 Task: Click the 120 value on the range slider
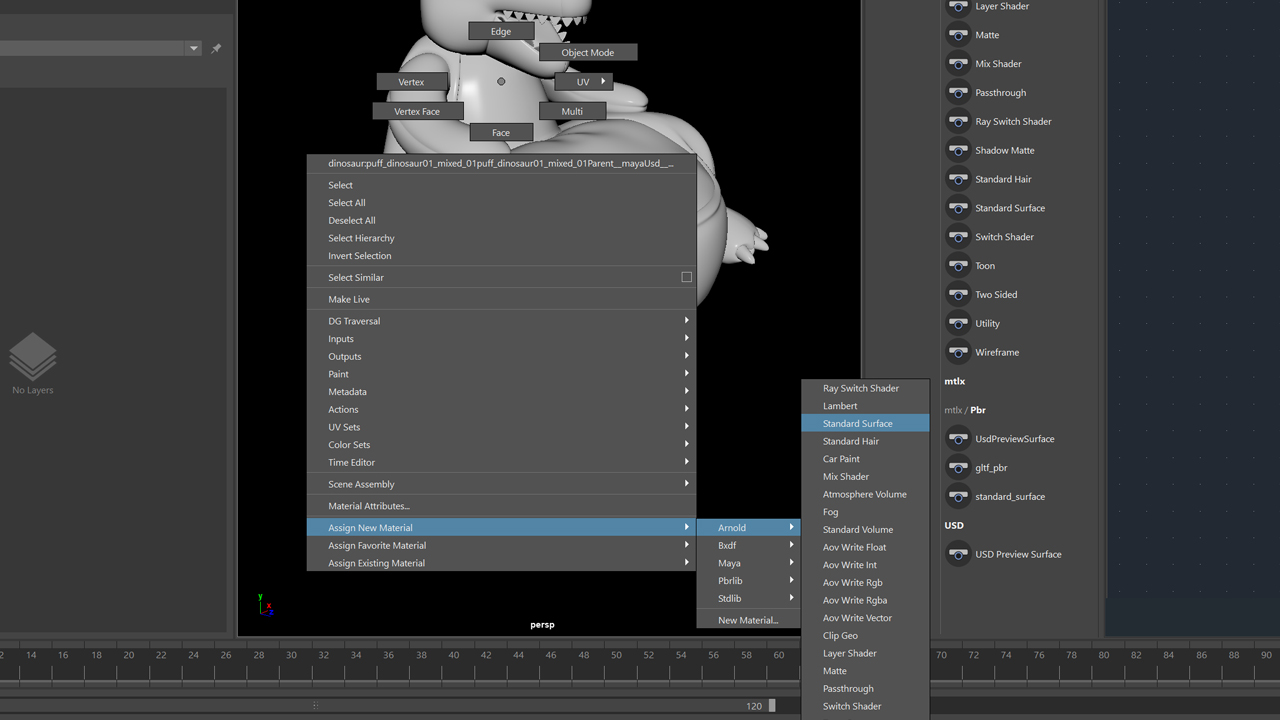point(754,706)
